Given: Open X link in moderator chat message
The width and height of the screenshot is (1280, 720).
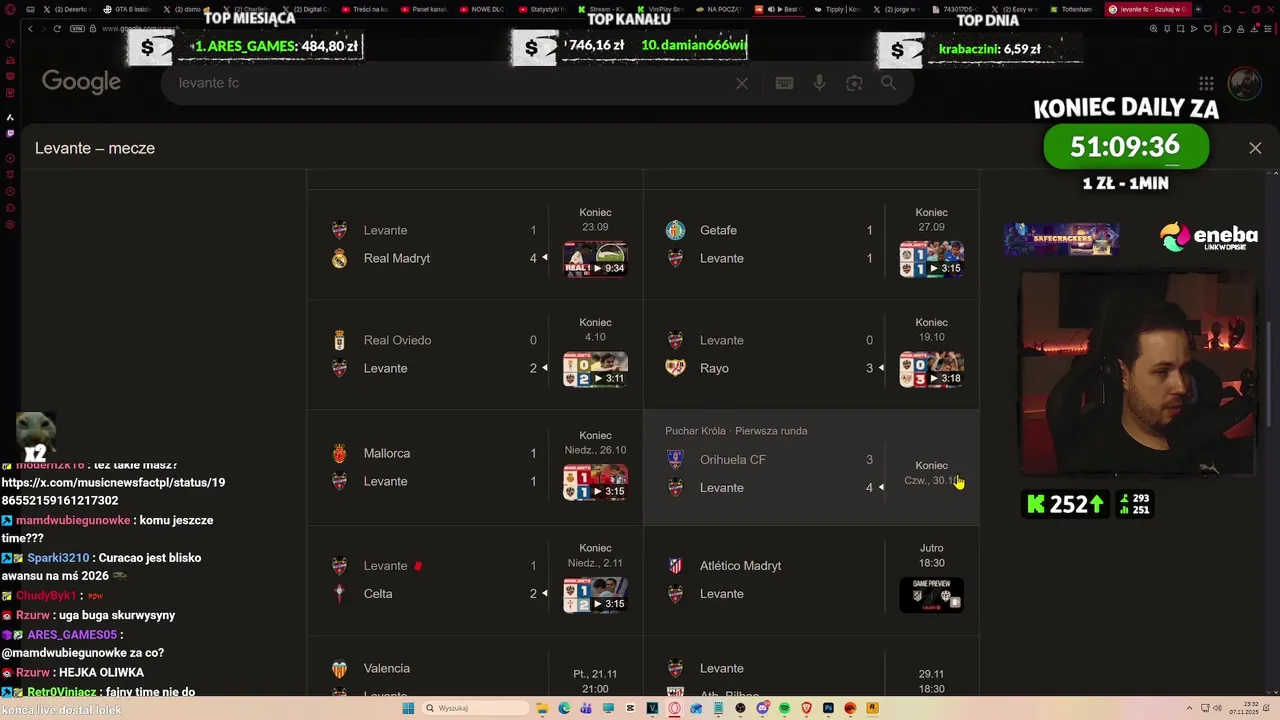Looking at the screenshot, I should pyautogui.click(x=113, y=491).
